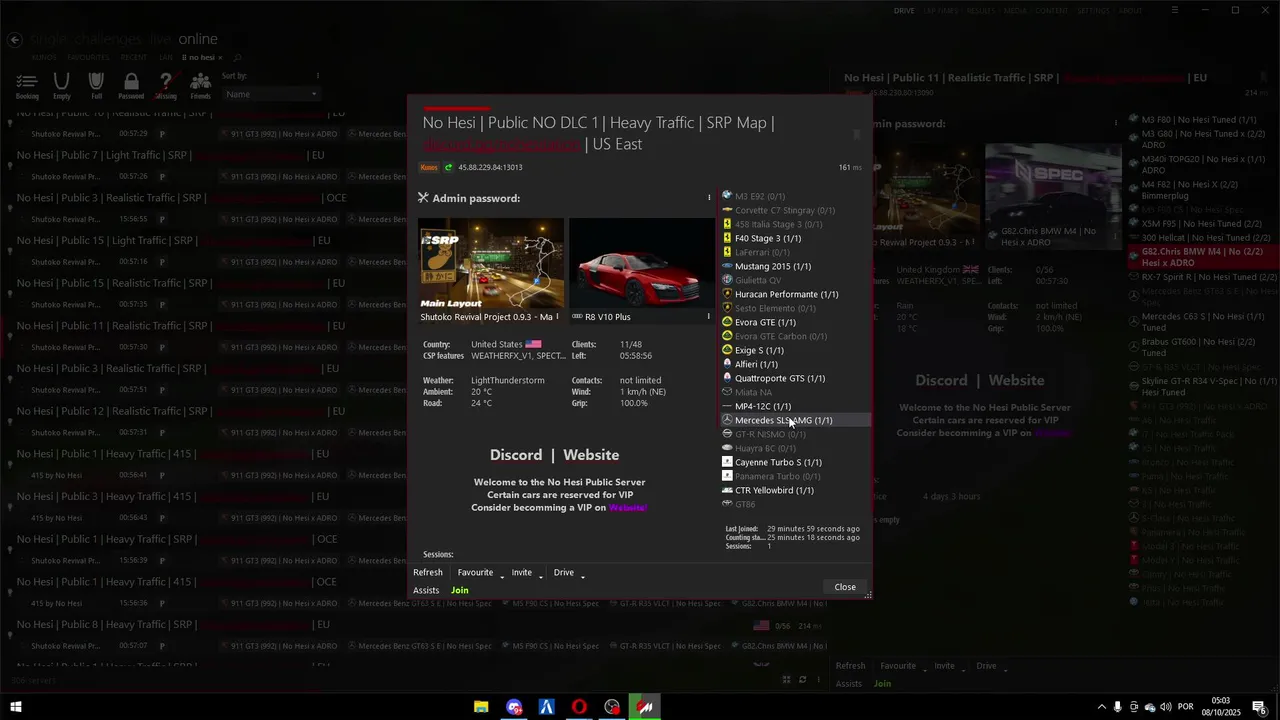Screen dimensions: 1280x720
Task: Toggle the Missing content filter
Action: [x=166, y=86]
